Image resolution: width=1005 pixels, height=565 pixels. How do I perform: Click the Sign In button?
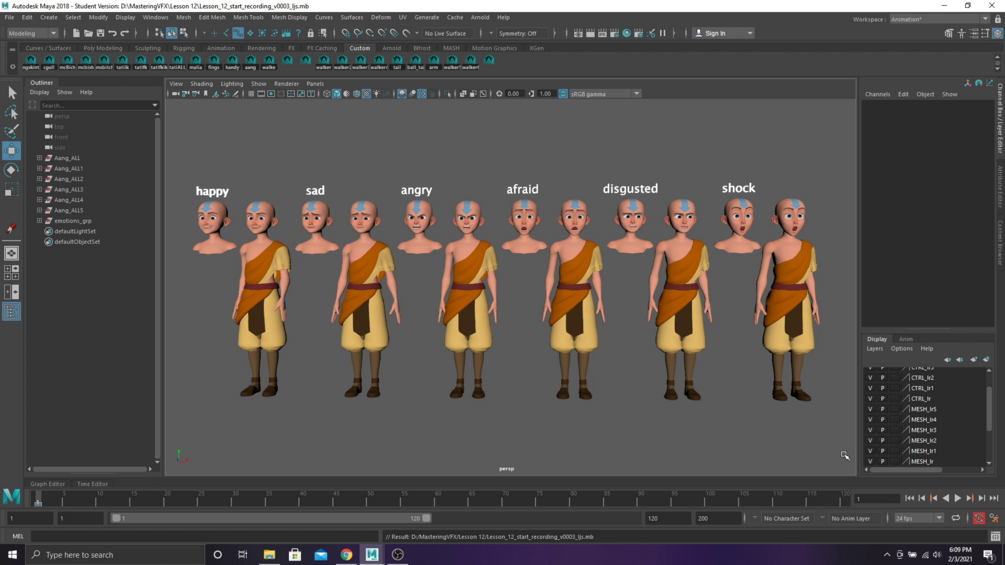pos(715,33)
